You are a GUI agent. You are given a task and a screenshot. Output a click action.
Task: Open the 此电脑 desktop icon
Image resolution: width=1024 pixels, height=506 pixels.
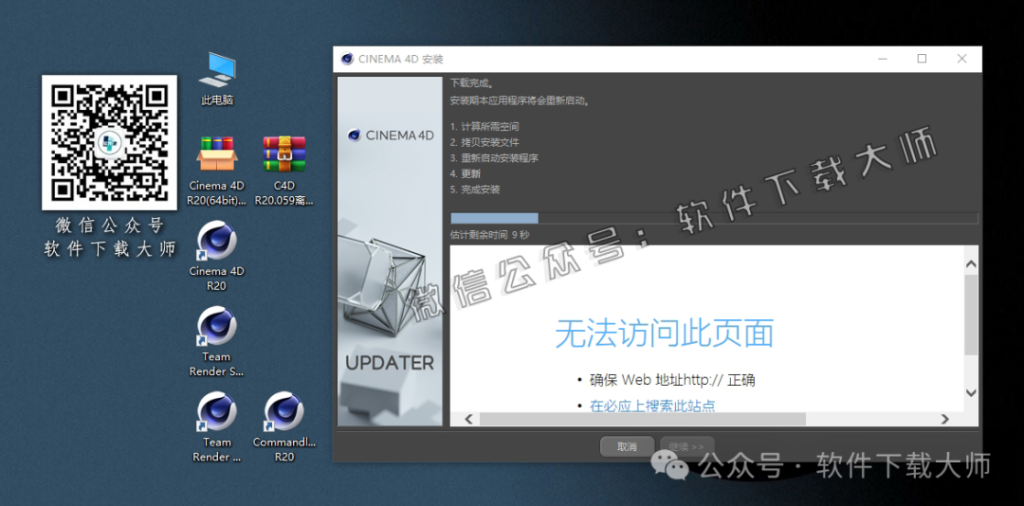[x=217, y=78]
